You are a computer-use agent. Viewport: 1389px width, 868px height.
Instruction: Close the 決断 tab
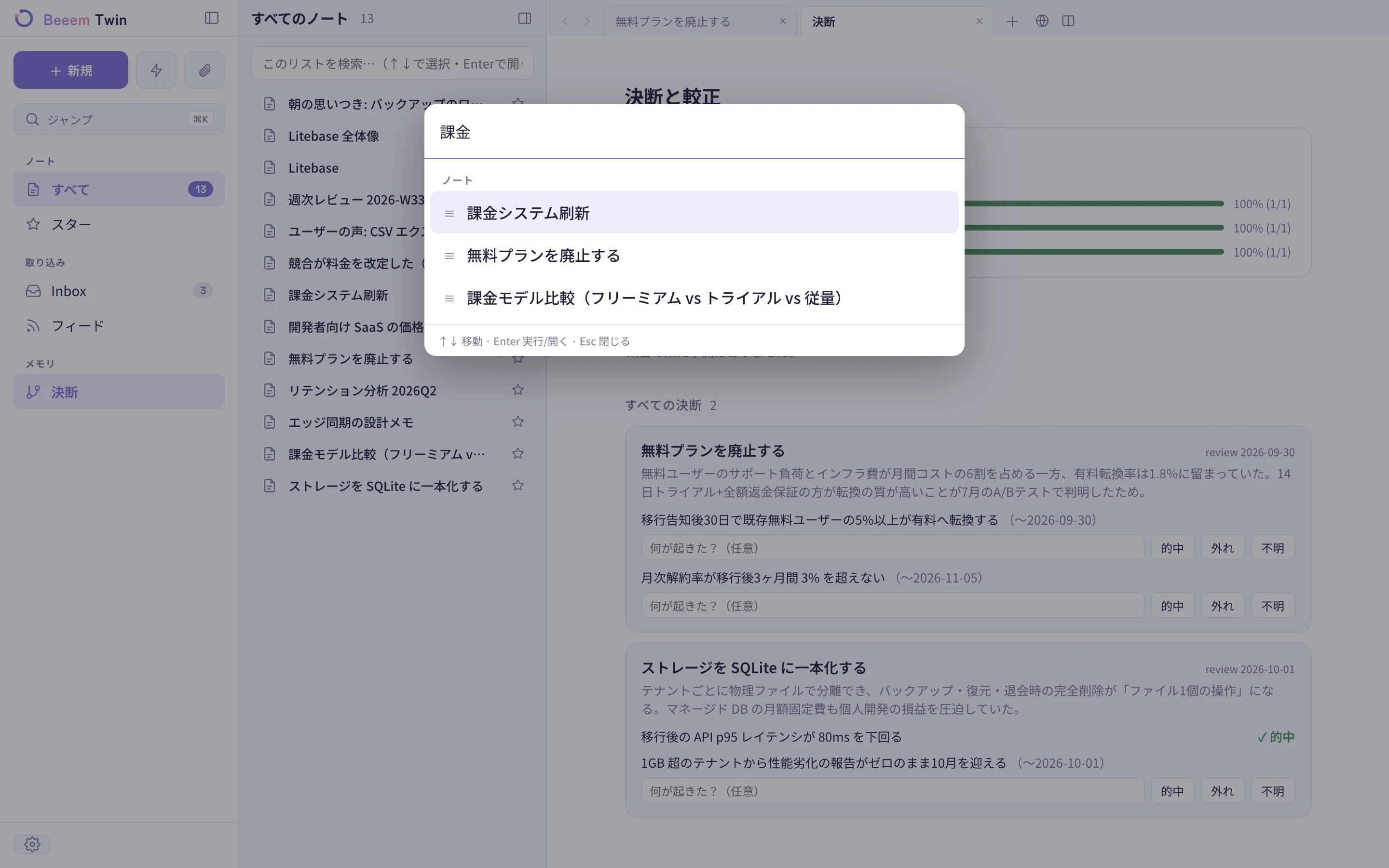coord(979,21)
